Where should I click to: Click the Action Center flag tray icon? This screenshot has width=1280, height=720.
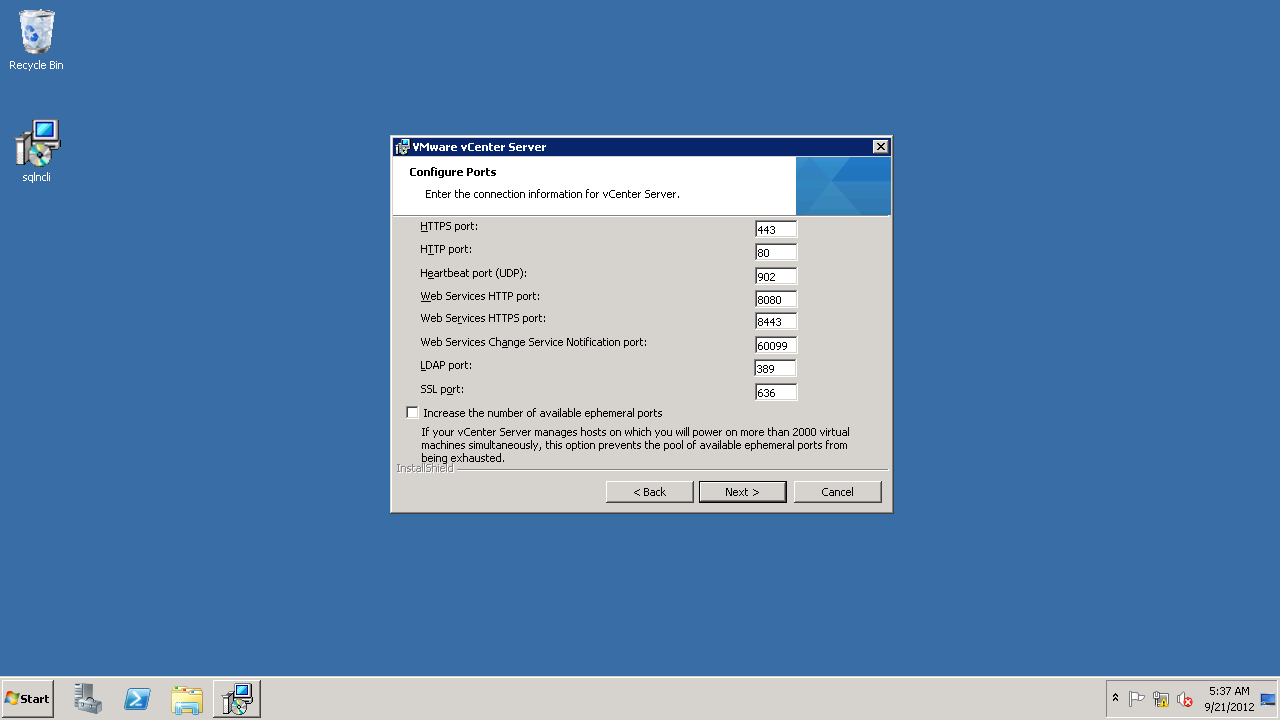(1137, 699)
